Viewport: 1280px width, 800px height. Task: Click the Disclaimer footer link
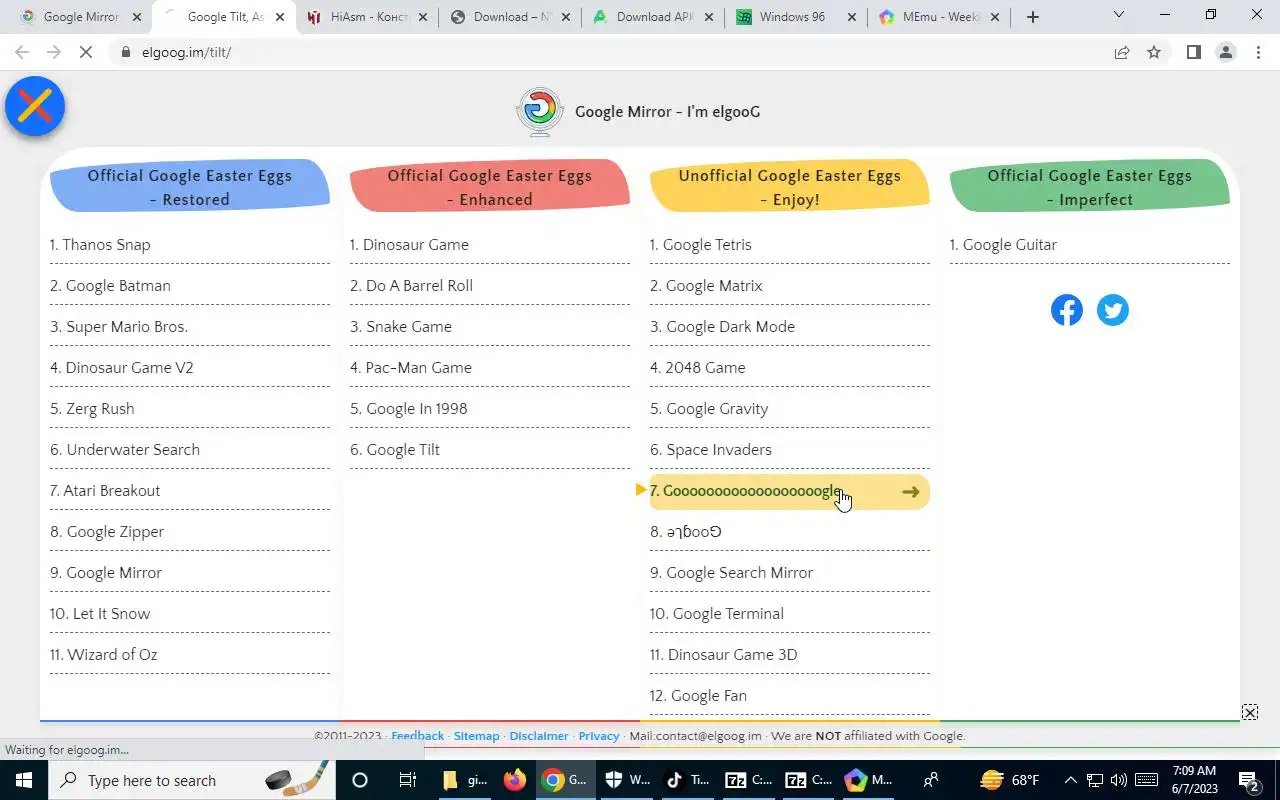[539, 736]
